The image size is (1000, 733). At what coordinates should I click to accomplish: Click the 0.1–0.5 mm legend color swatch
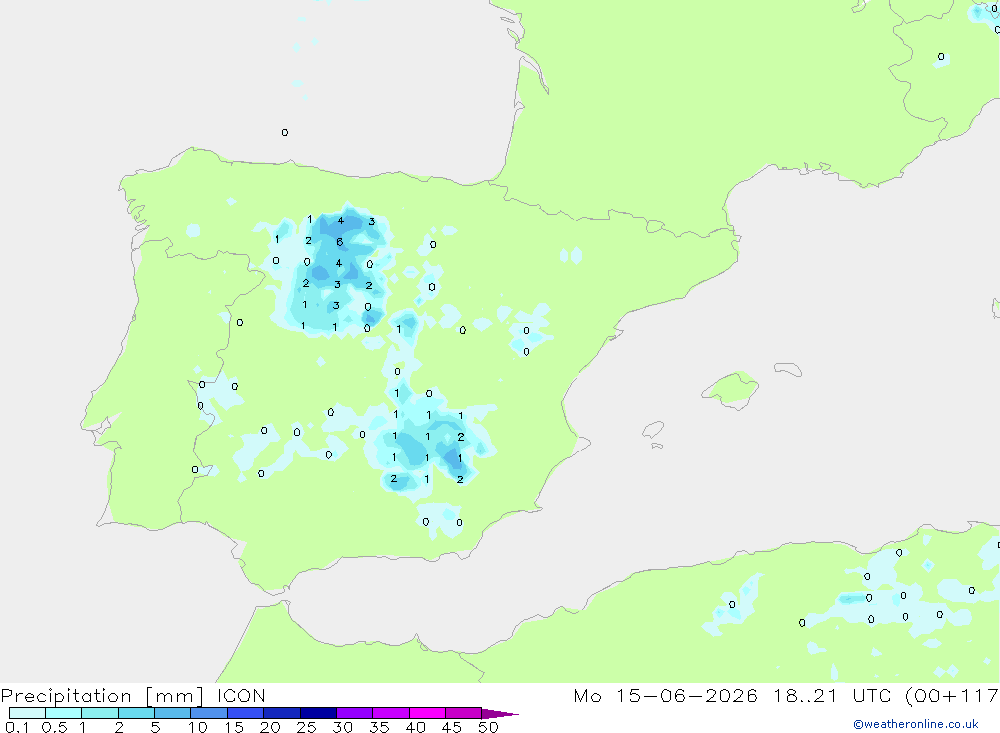click(27, 713)
